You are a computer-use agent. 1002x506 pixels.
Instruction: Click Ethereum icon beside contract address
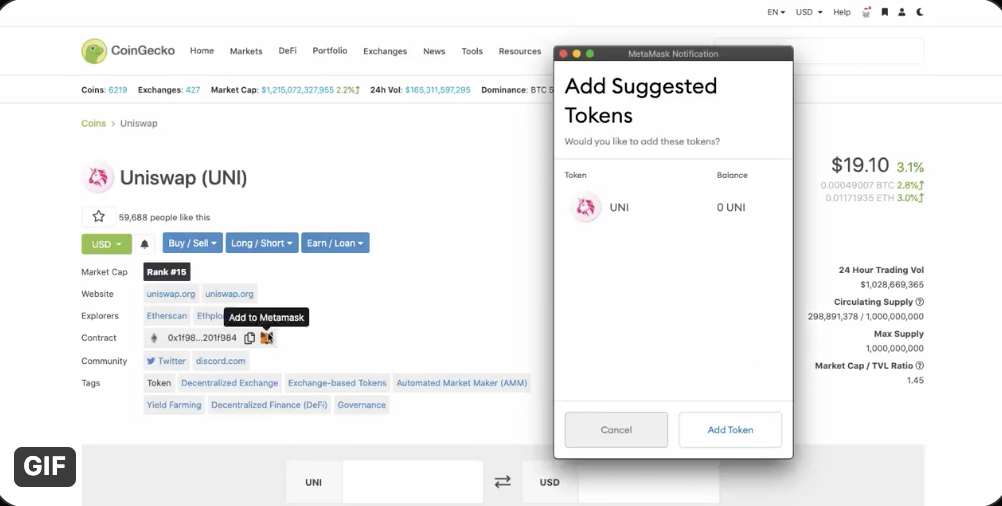pyautogui.click(x=153, y=338)
